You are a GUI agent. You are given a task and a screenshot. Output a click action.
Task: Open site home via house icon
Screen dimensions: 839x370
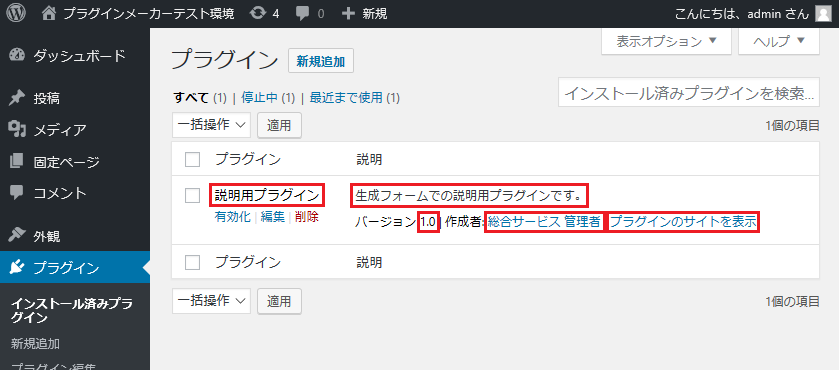click(x=49, y=13)
